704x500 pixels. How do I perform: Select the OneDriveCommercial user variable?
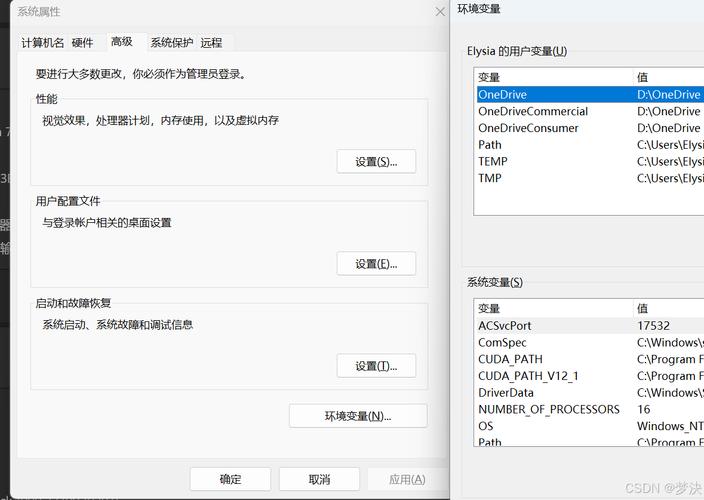pos(590,111)
